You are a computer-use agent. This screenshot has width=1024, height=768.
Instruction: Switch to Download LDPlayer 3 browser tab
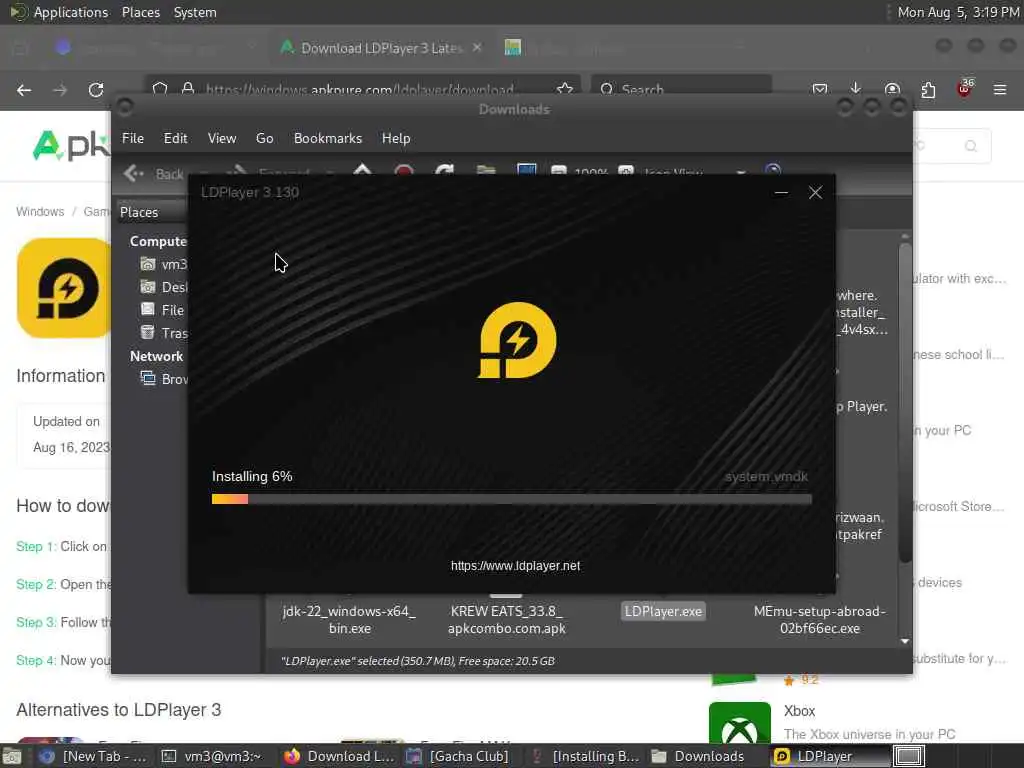coord(381,48)
